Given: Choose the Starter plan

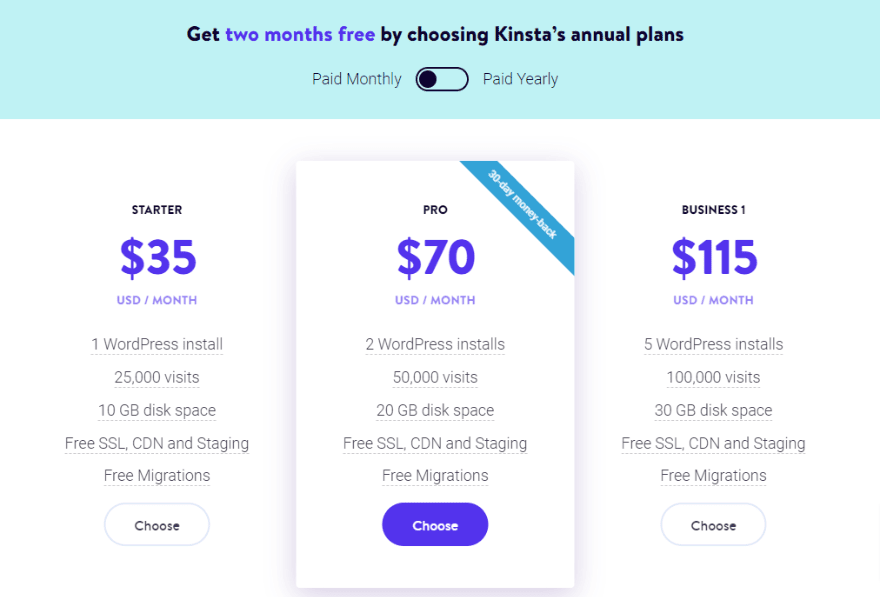Looking at the screenshot, I should (157, 525).
